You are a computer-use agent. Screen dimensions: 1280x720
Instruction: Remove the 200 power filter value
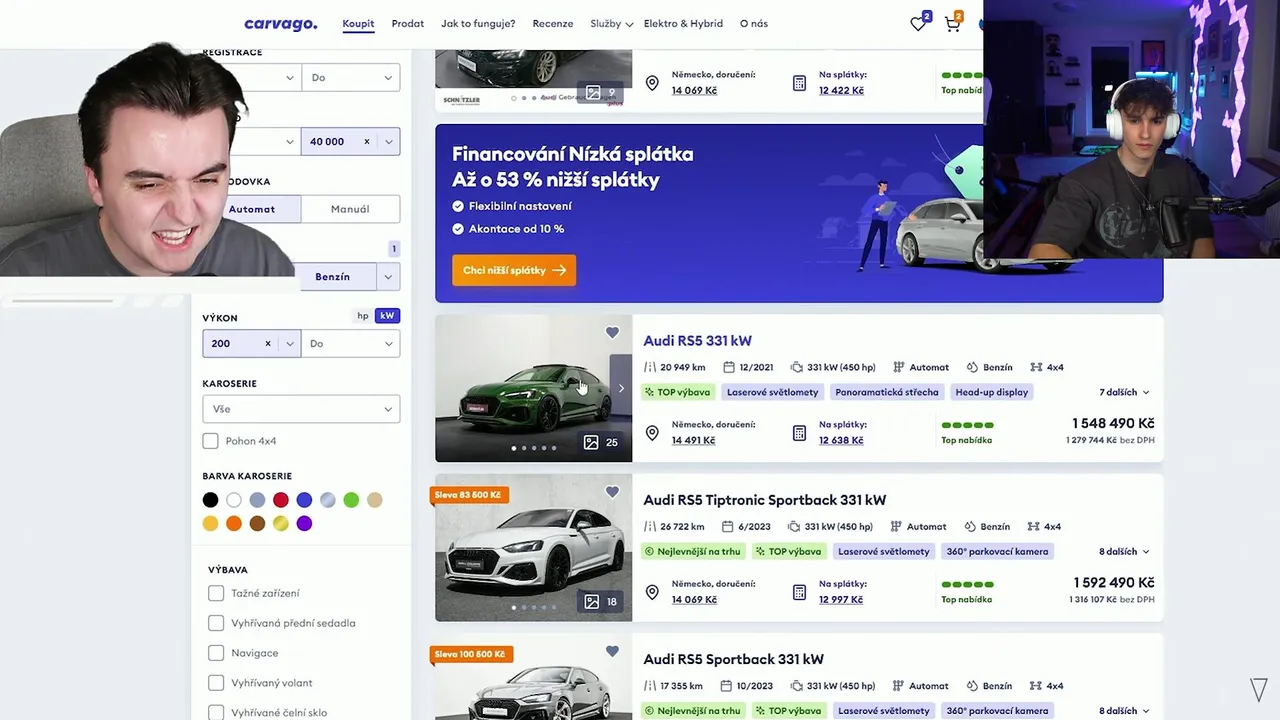267,343
